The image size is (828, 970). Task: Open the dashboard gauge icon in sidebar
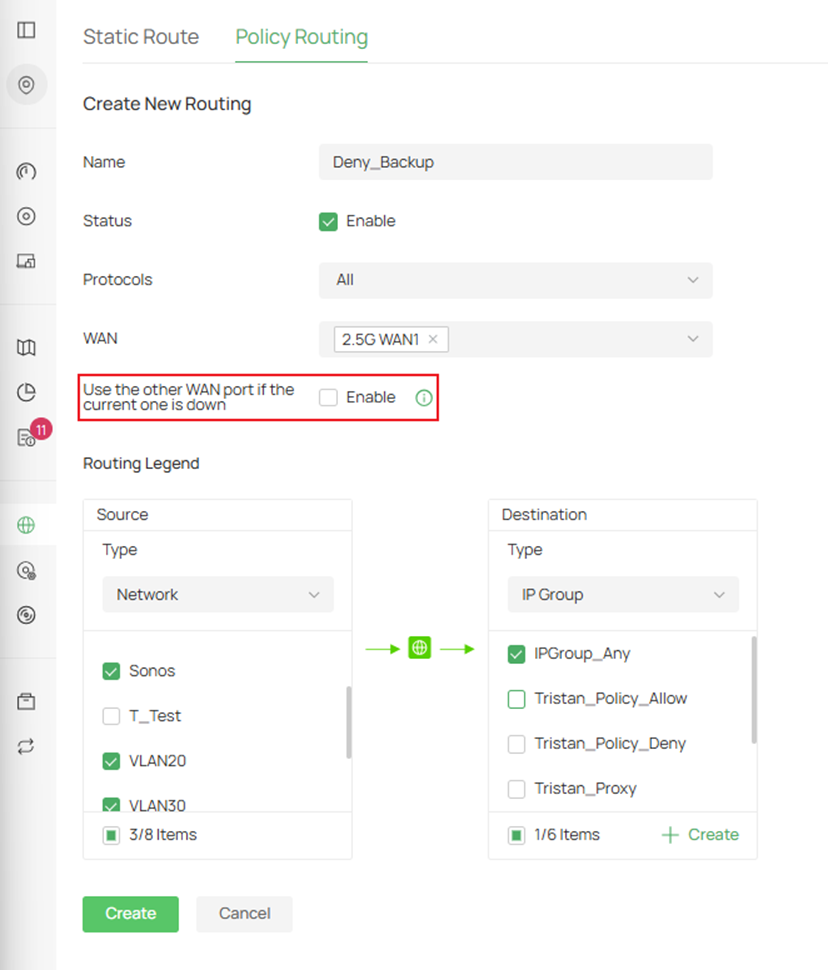tap(26, 171)
